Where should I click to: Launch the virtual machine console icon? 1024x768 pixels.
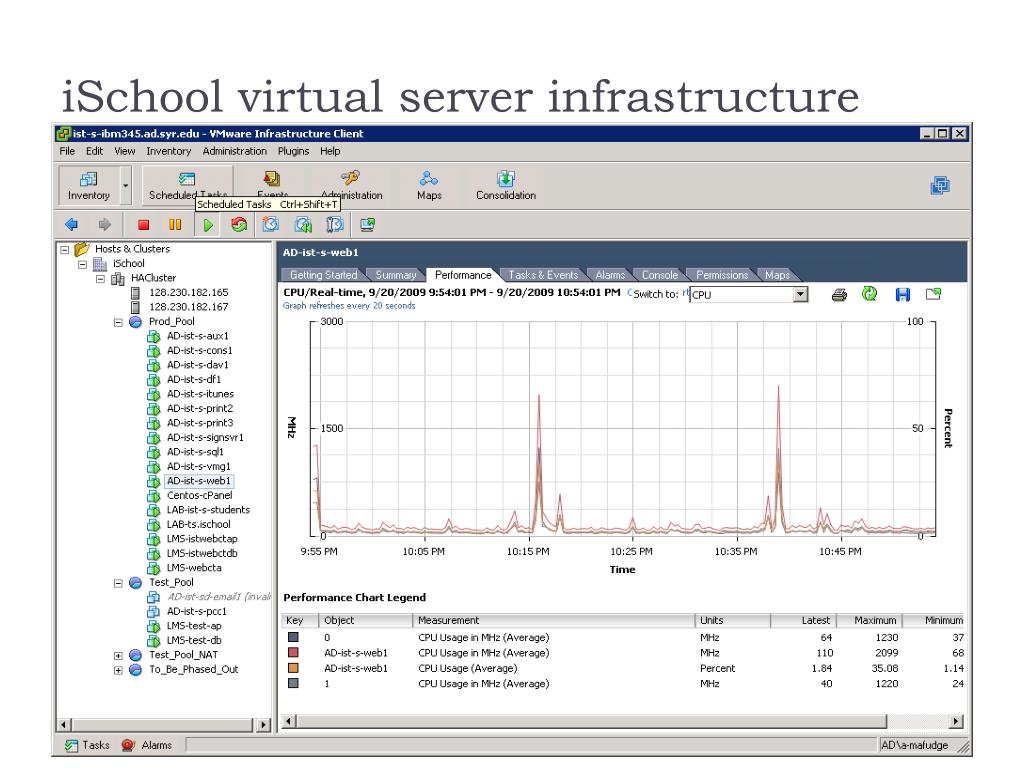coord(368,225)
